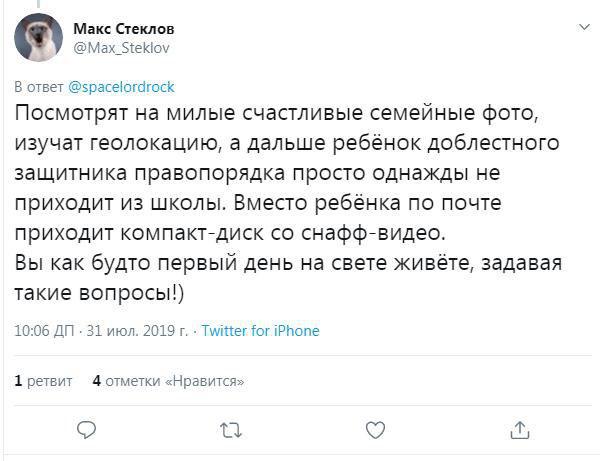Click the likes count number 4

[x=96, y=381]
